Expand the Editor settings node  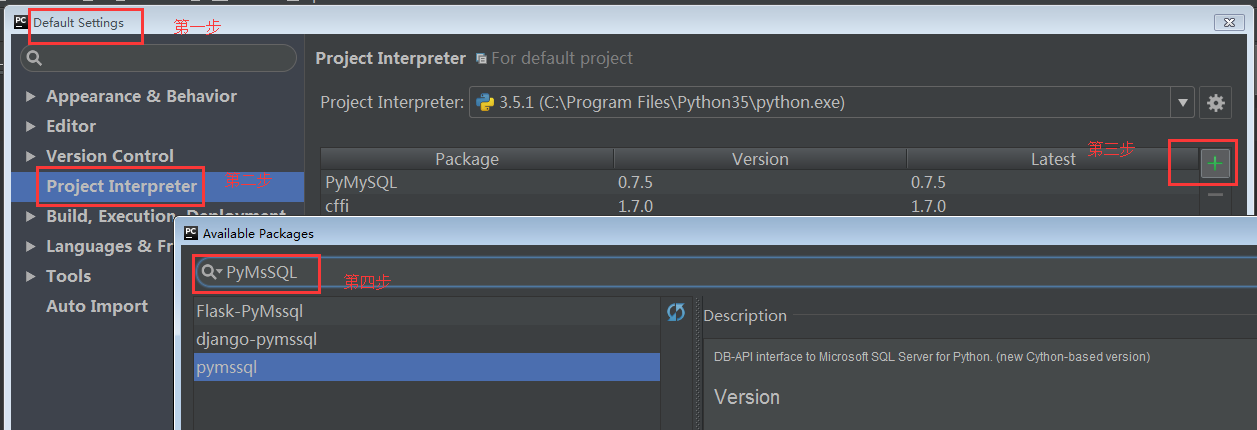(x=31, y=127)
